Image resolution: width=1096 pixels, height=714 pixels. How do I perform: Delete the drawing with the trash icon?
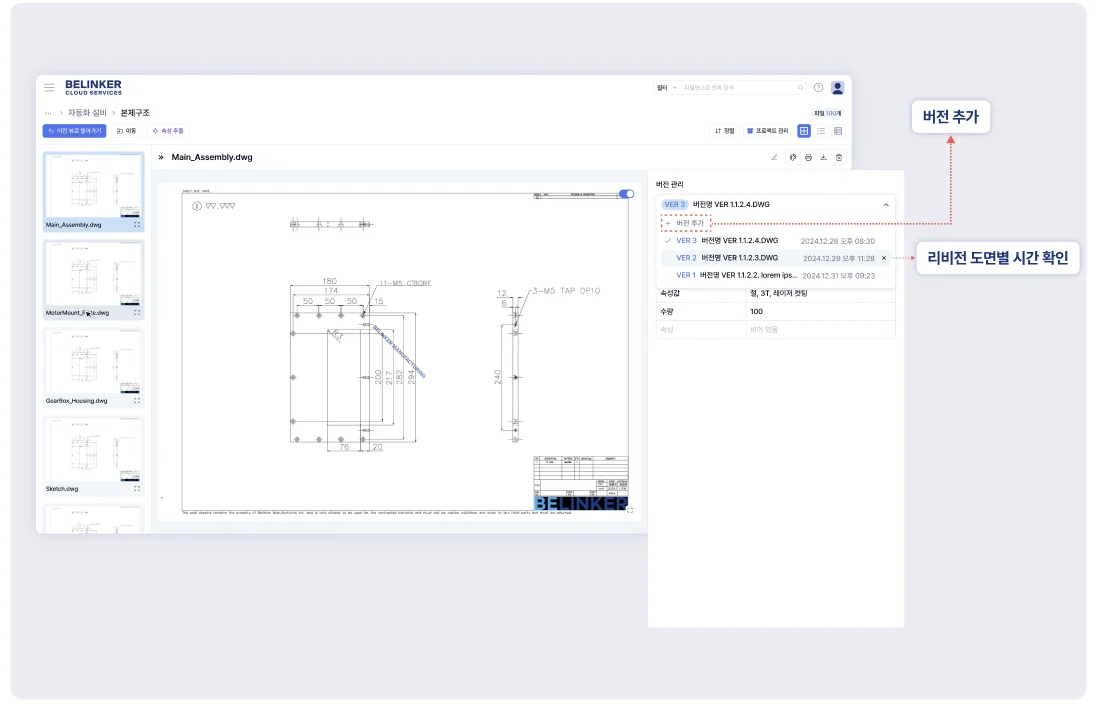pyautogui.click(x=839, y=157)
